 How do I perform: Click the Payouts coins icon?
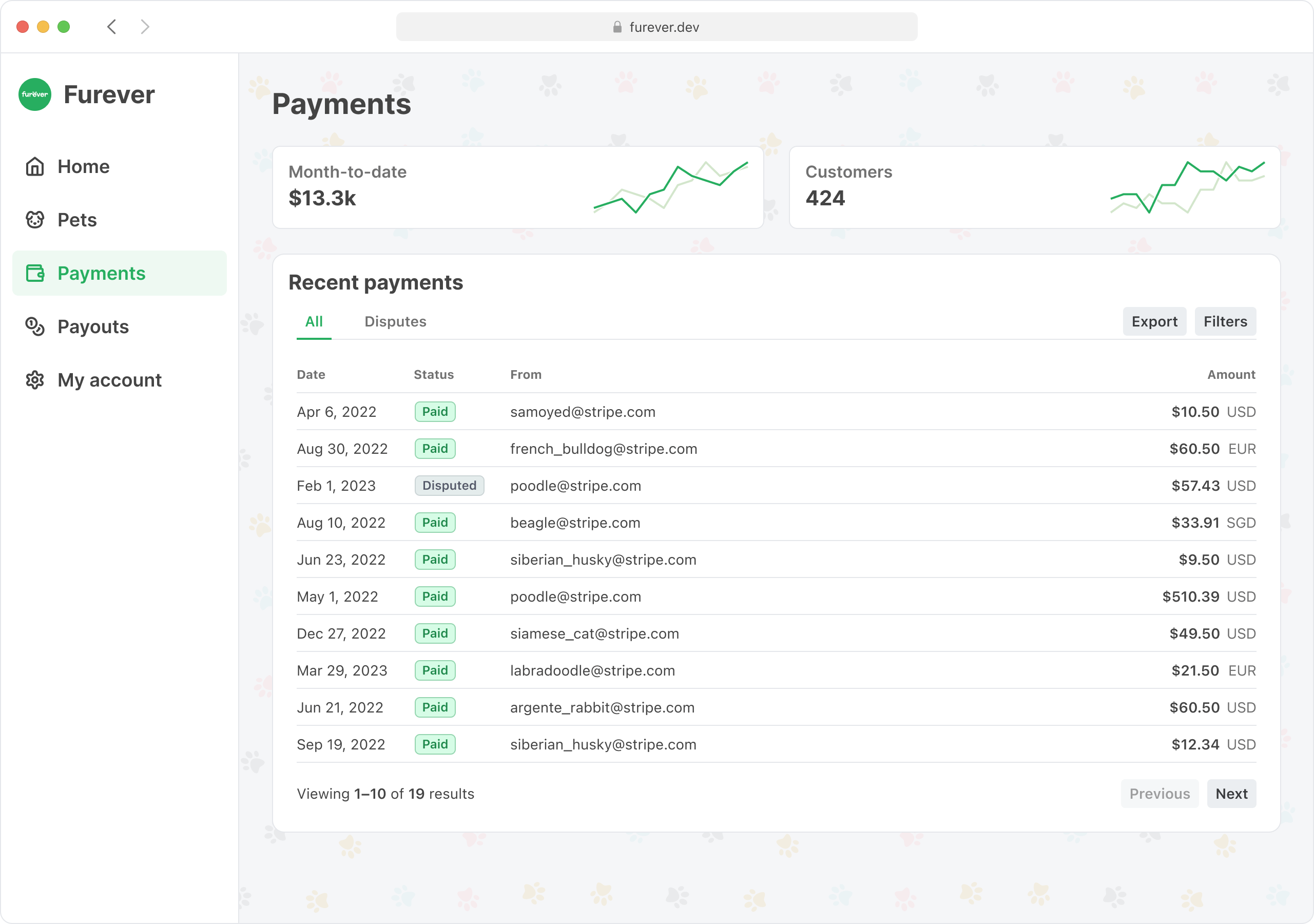pos(35,326)
